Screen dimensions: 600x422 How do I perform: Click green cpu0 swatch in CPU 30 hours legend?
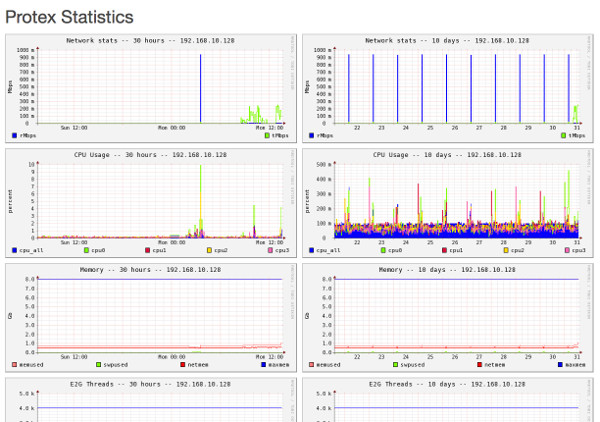[86, 250]
